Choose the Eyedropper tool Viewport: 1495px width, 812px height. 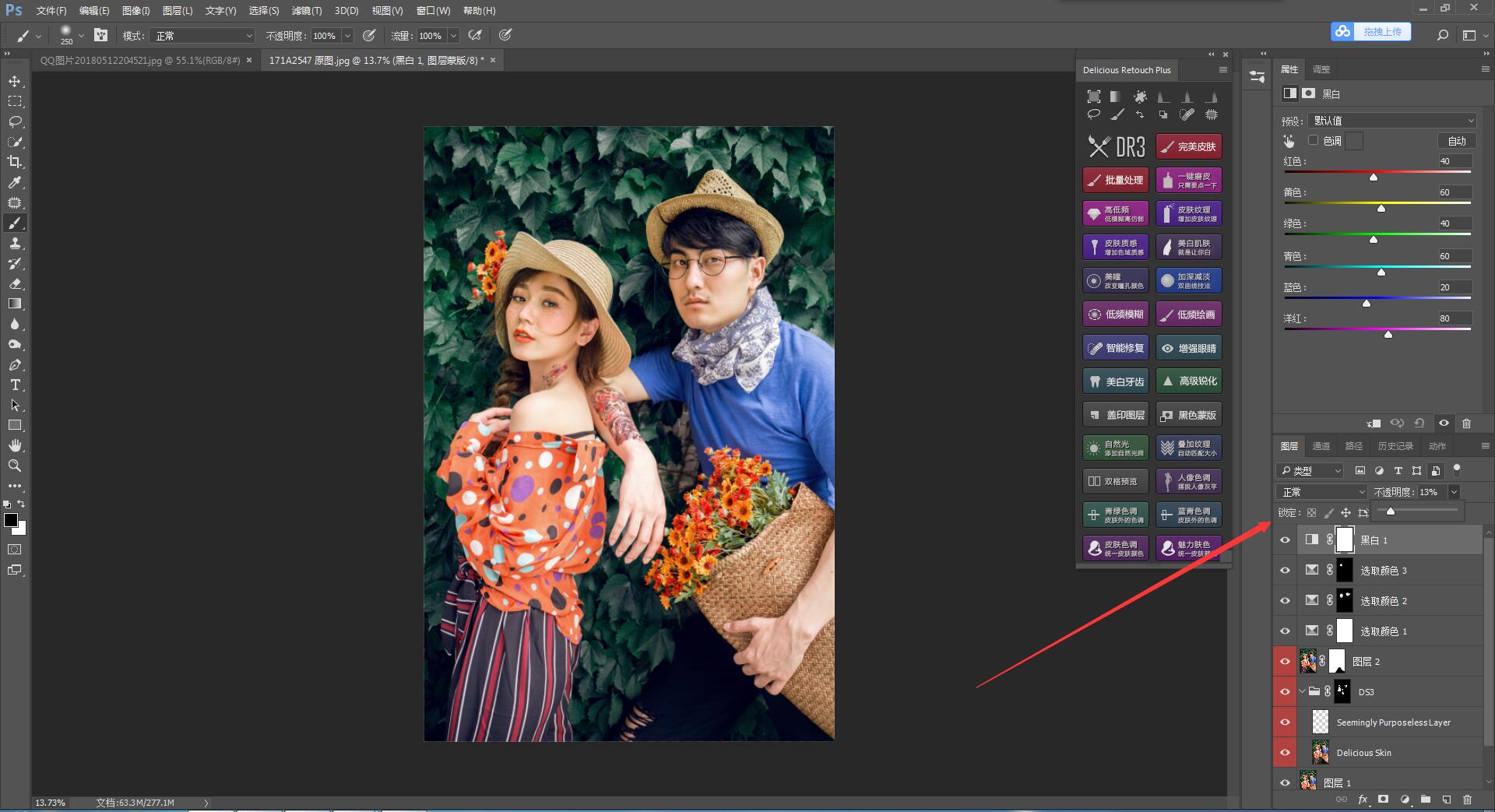[x=15, y=182]
